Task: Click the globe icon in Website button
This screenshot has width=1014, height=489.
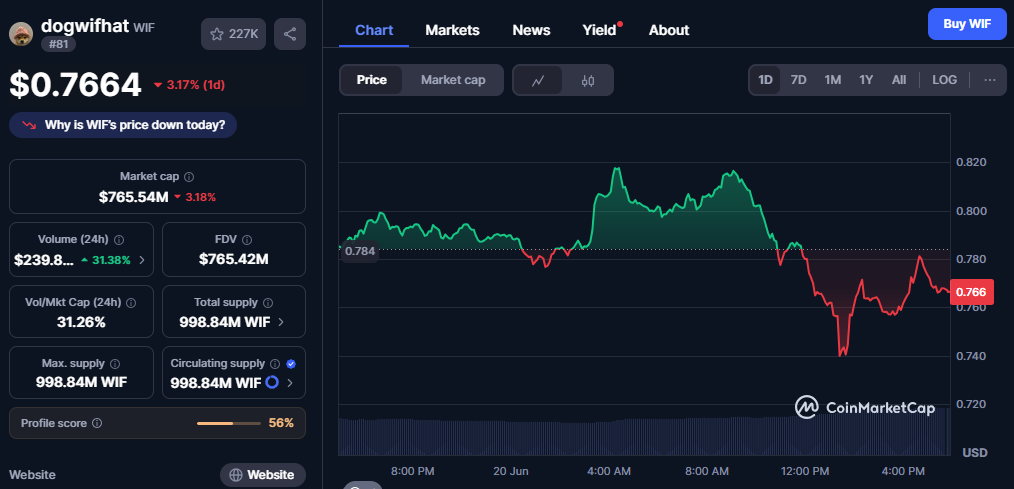Action: pos(235,475)
